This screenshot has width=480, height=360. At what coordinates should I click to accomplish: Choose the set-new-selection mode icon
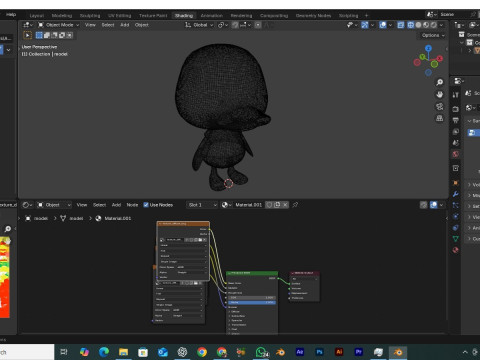(39, 35)
